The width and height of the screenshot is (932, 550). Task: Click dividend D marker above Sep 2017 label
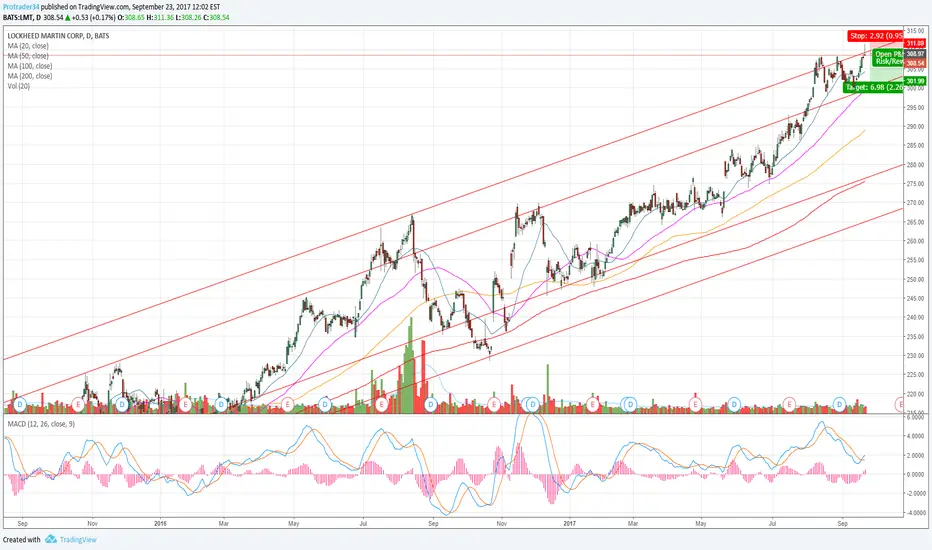pyautogui.click(x=839, y=404)
